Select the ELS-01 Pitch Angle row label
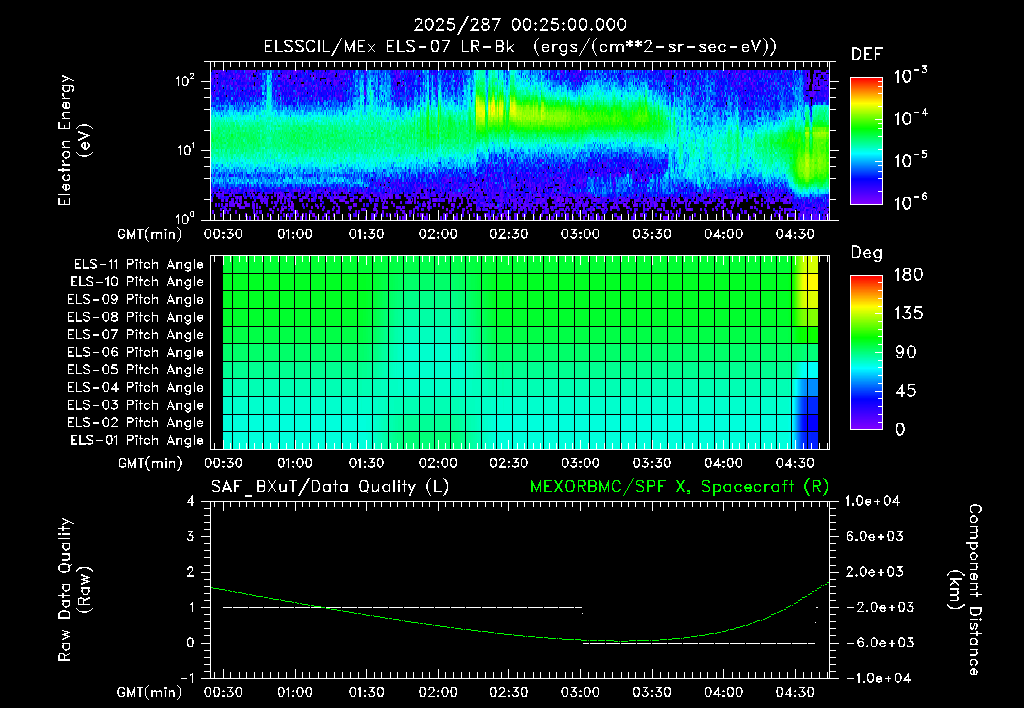 (137, 440)
